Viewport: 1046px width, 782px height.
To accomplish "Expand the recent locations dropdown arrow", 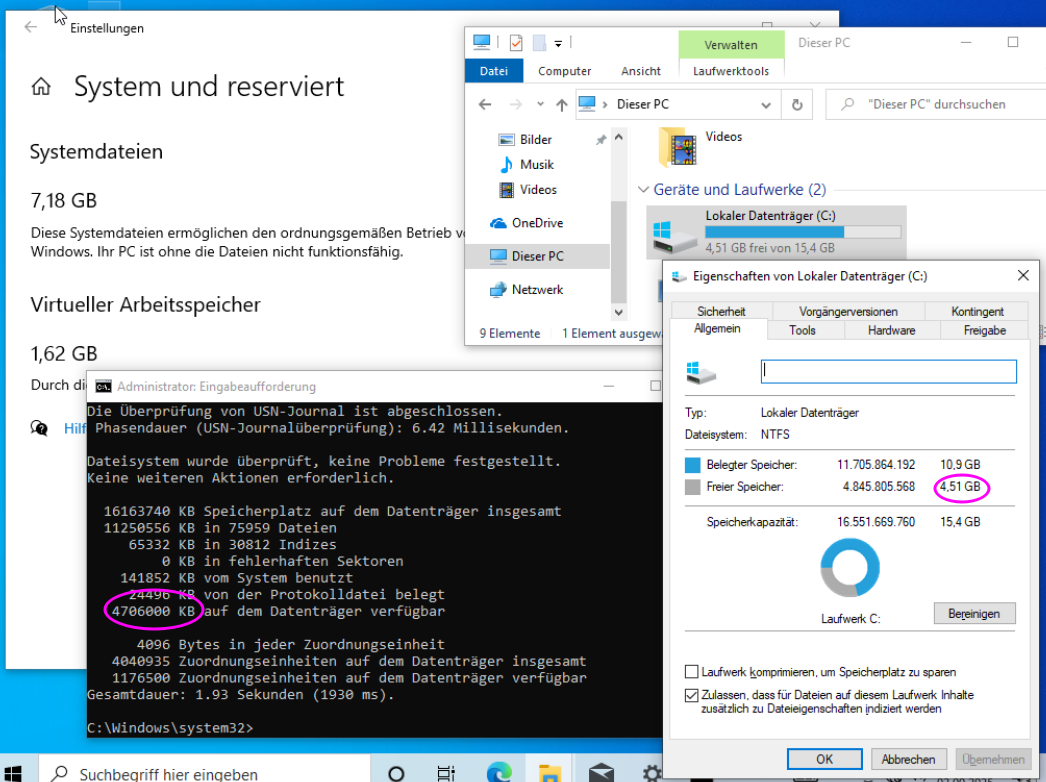I will pyautogui.click(x=540, y=104).
